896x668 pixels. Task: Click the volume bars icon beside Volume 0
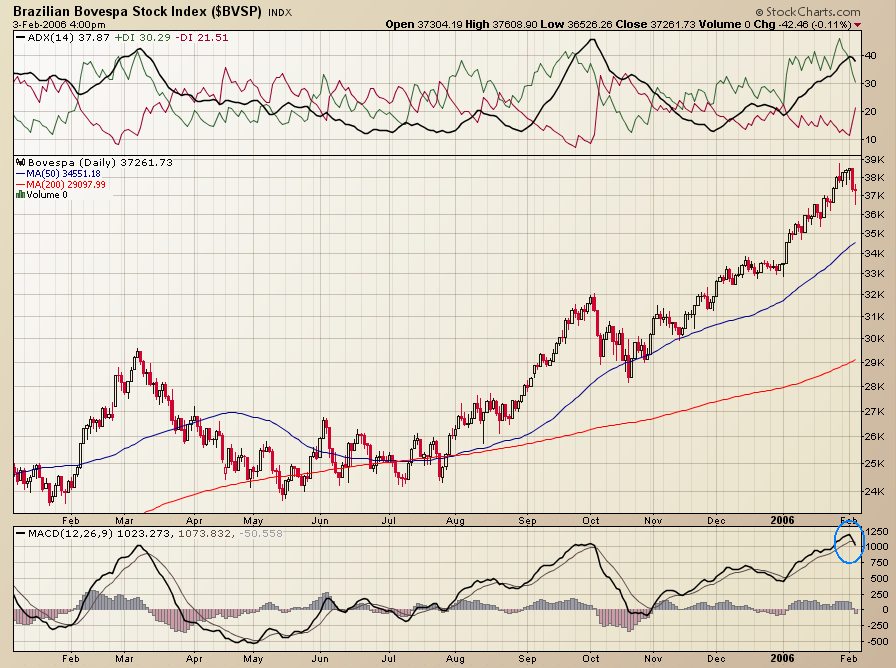21,194
